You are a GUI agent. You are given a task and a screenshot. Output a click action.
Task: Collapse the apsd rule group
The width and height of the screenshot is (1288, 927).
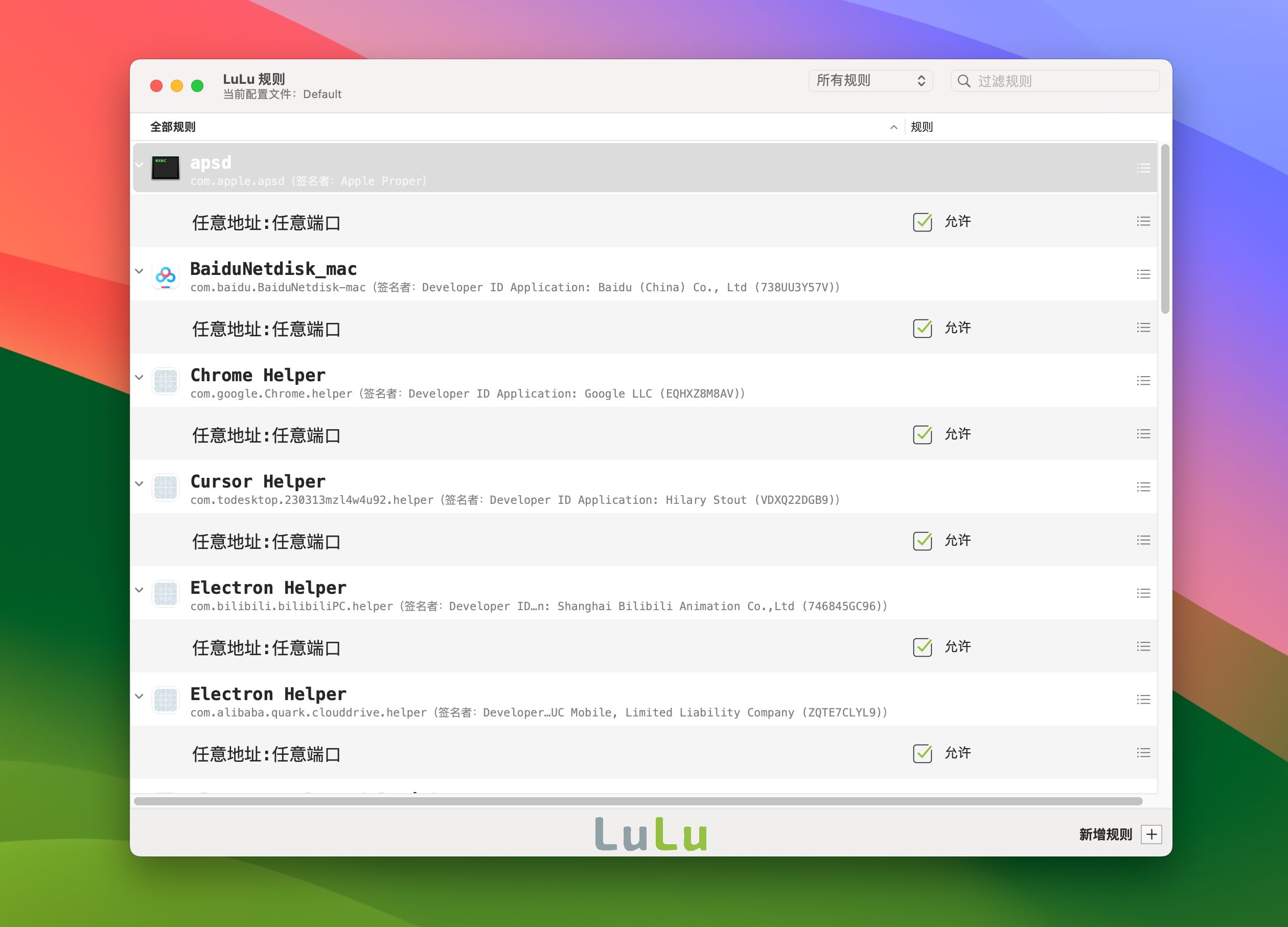(139, 165)
